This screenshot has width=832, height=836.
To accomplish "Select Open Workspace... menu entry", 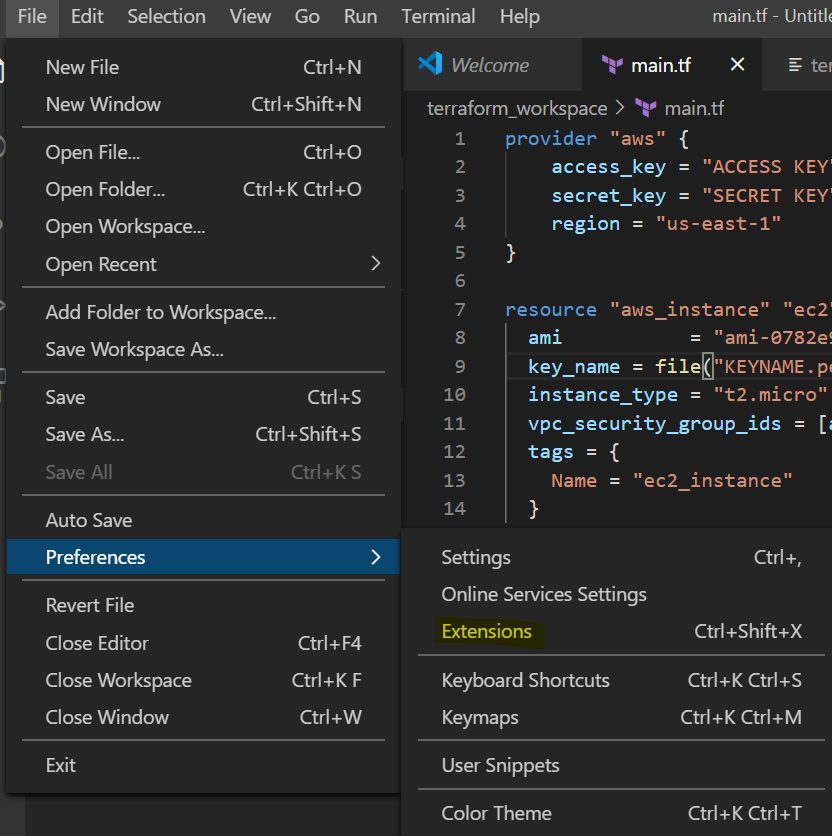I will pos(203,227).
